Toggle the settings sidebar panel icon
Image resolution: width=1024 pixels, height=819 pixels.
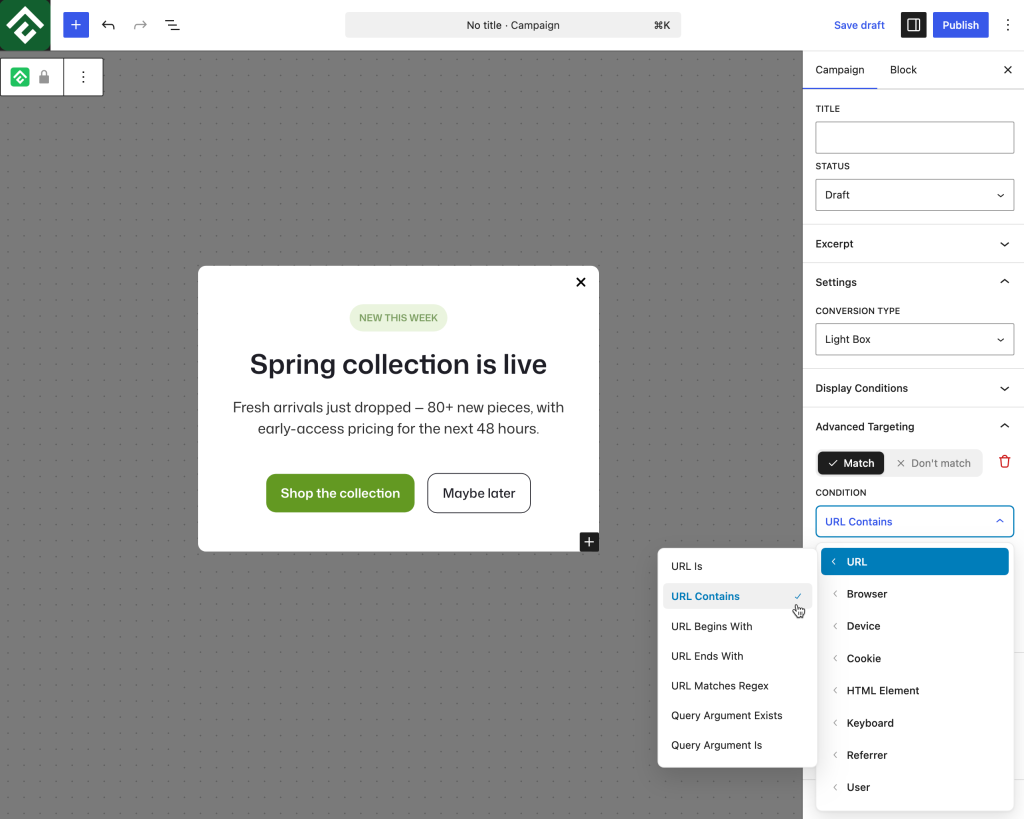click(x=913, y=25)
